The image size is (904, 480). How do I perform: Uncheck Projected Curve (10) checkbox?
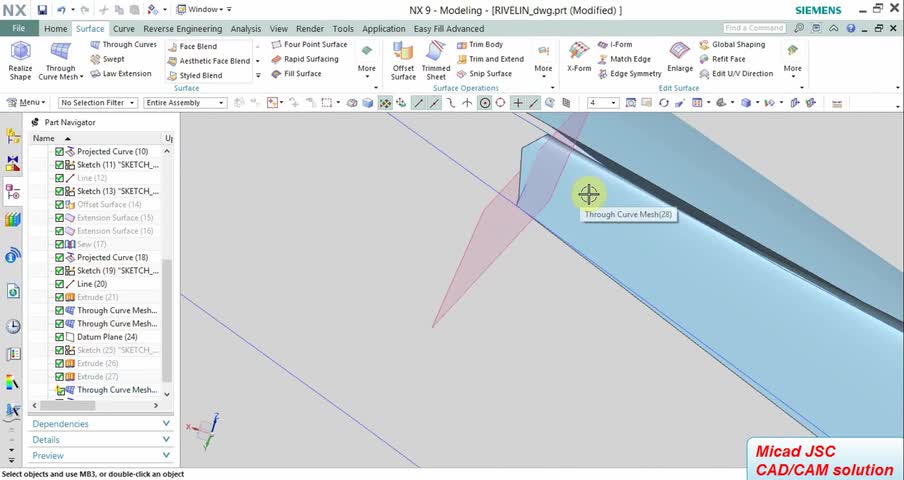[x=59, y=152]
